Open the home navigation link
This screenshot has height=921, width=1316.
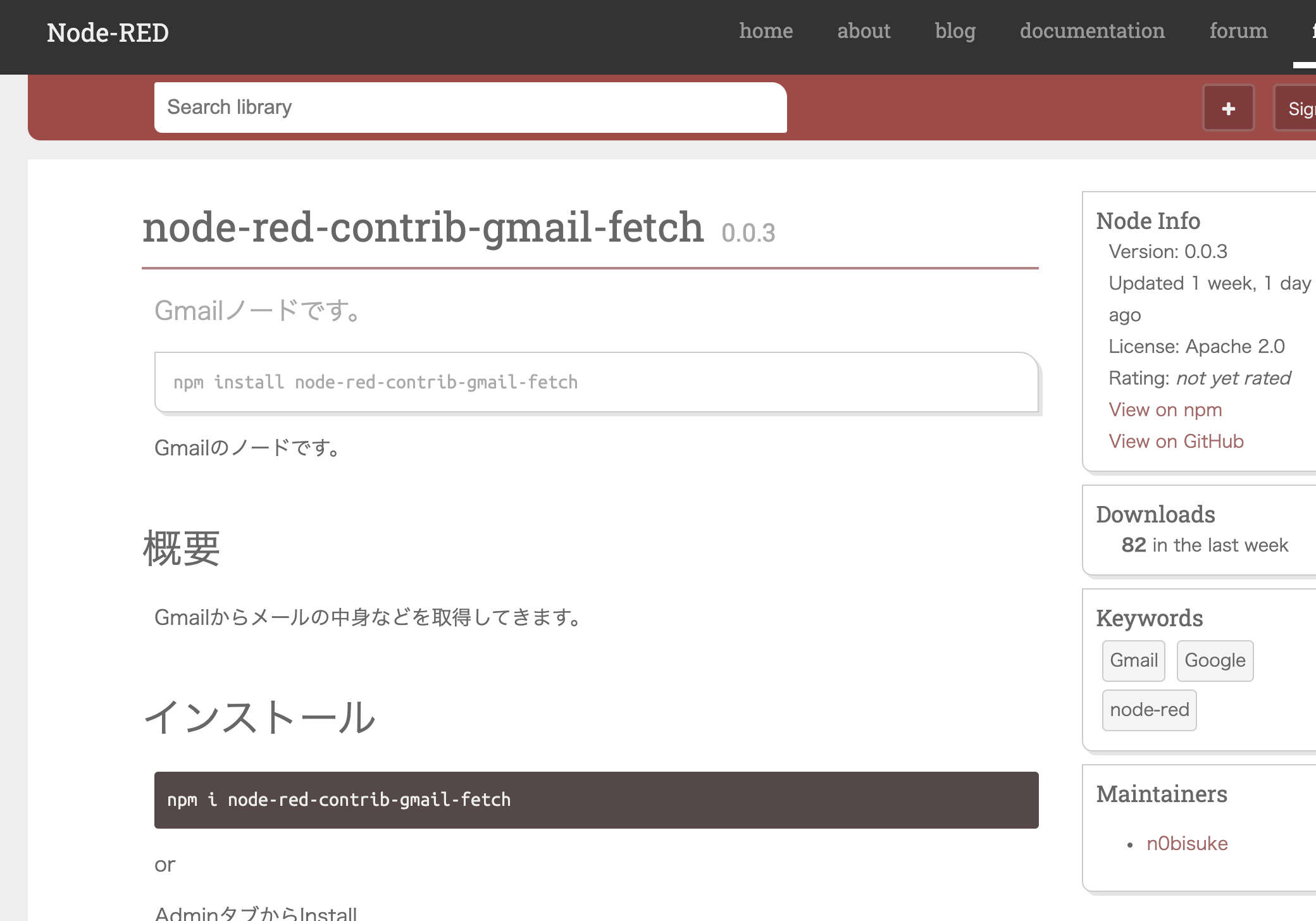(x=766, y=32)
